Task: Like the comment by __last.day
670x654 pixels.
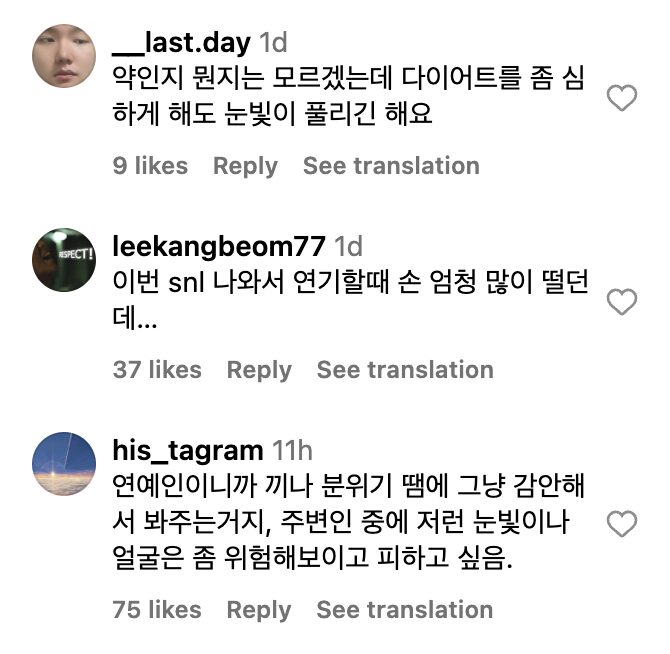Action: pos(622,98)
